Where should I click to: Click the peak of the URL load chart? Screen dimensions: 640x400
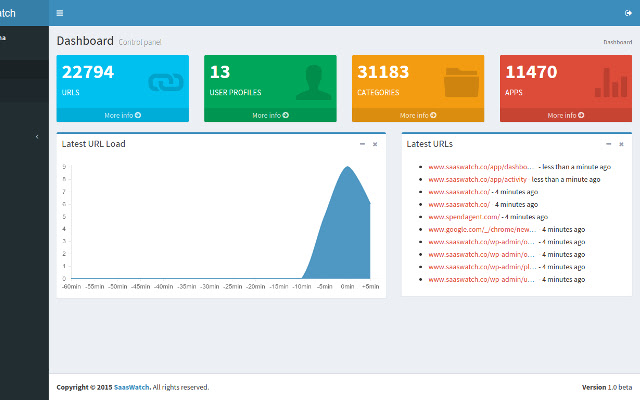pos(348,167)
